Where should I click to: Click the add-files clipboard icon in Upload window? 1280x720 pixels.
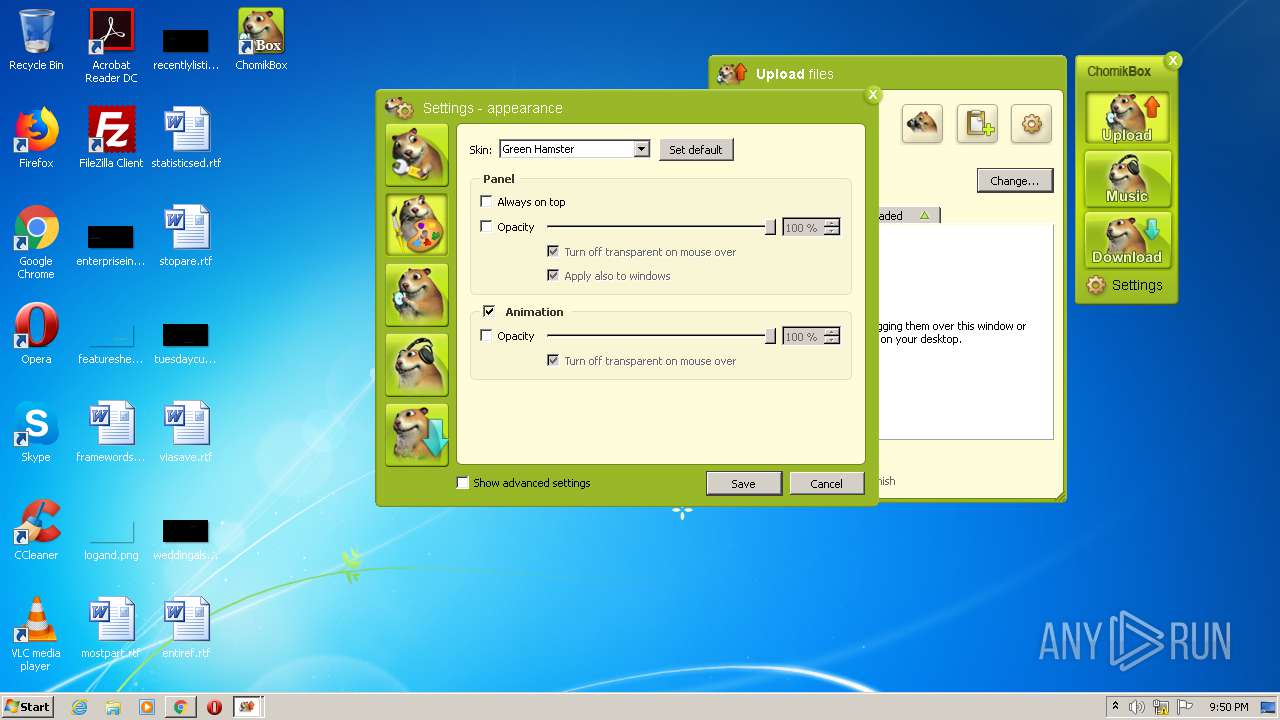pyautogui.click(x=977, y=124)
